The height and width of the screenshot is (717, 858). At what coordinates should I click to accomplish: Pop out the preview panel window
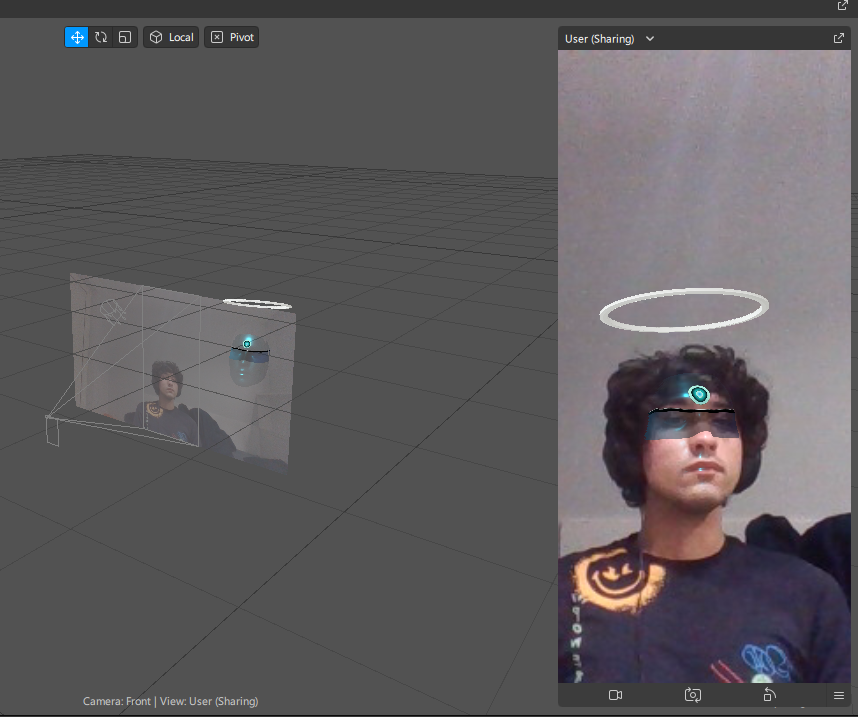tap(838, 38)
